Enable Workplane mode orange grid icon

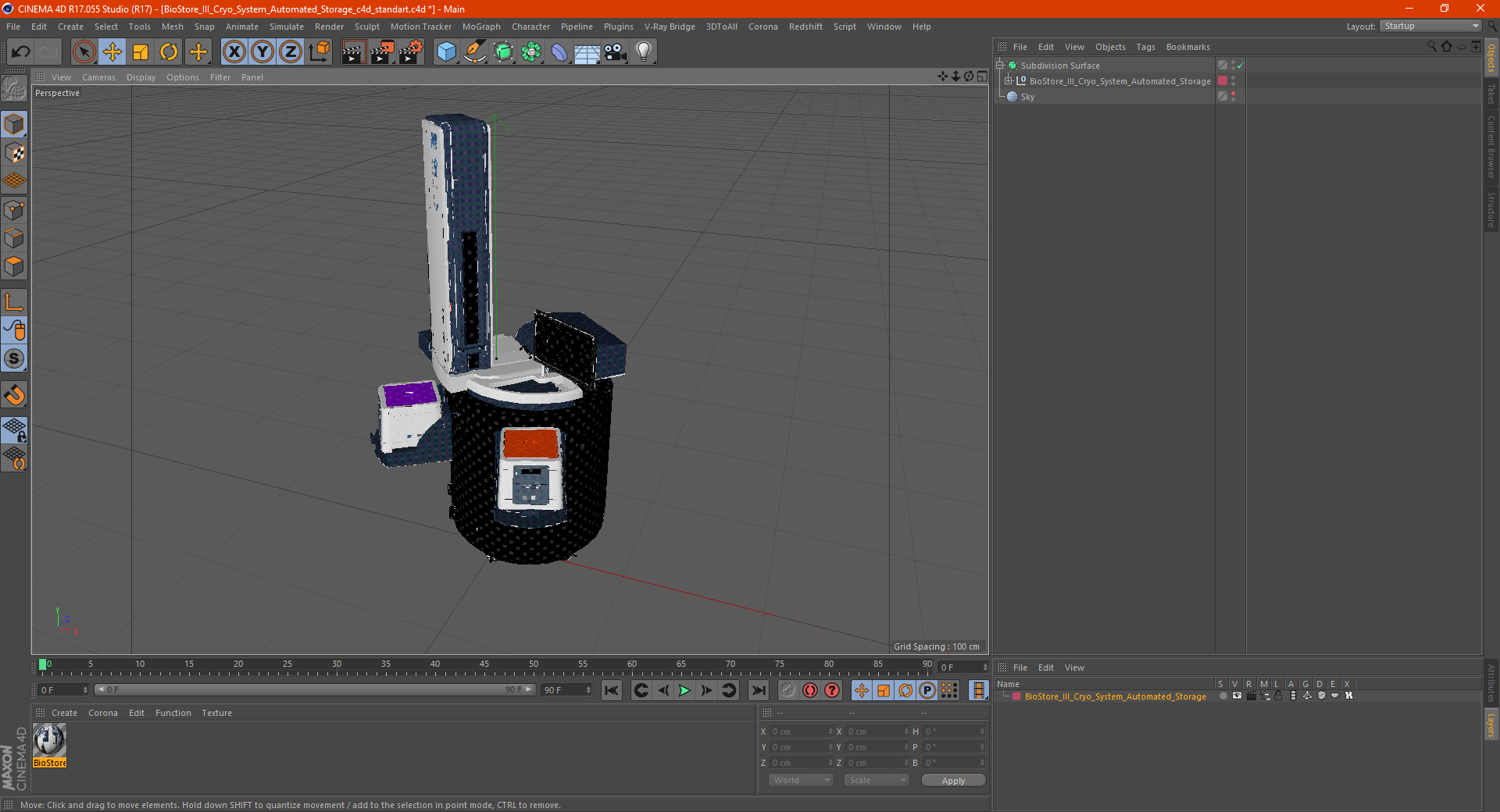pyautogui.click(x=14, y=181)
